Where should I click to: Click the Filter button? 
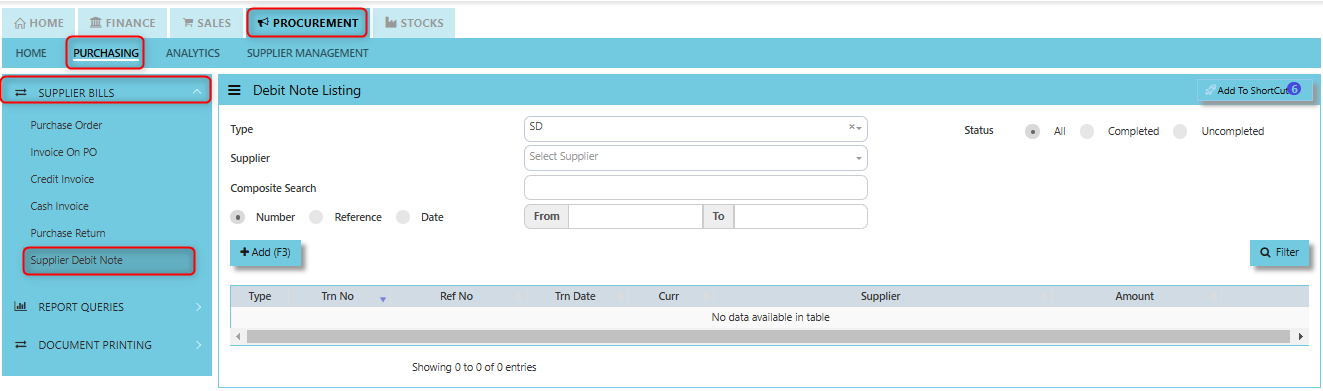(1279, 253)
